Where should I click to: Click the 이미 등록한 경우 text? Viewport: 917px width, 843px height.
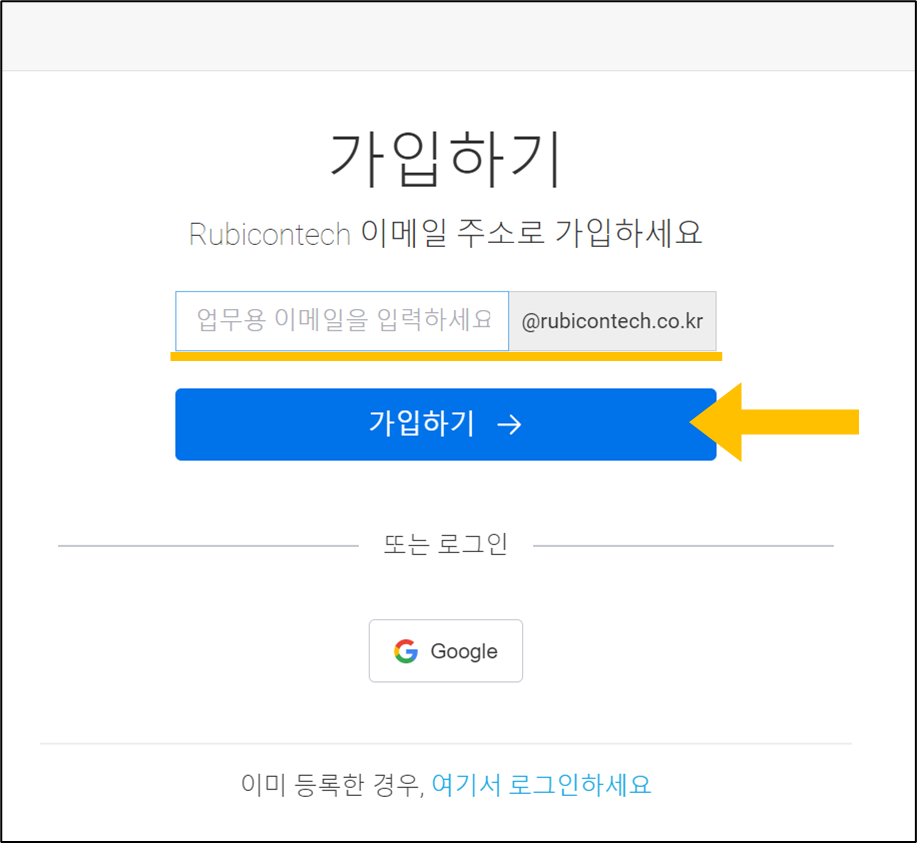click(x=329, y=784)
